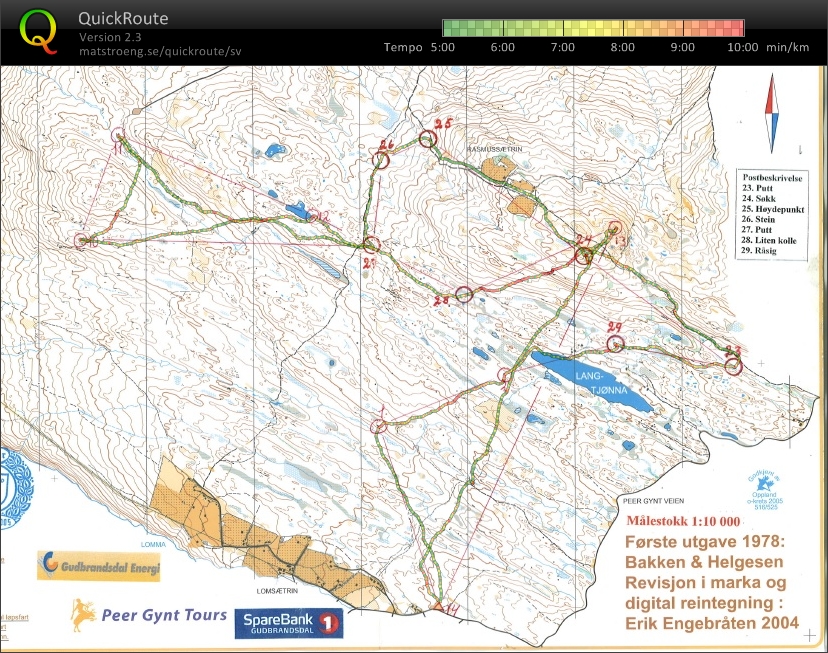Click the Gudbrandsdal Energi sponsor logo
The width and height of the screenshot is (828, 653).
(x=99, y=566)
